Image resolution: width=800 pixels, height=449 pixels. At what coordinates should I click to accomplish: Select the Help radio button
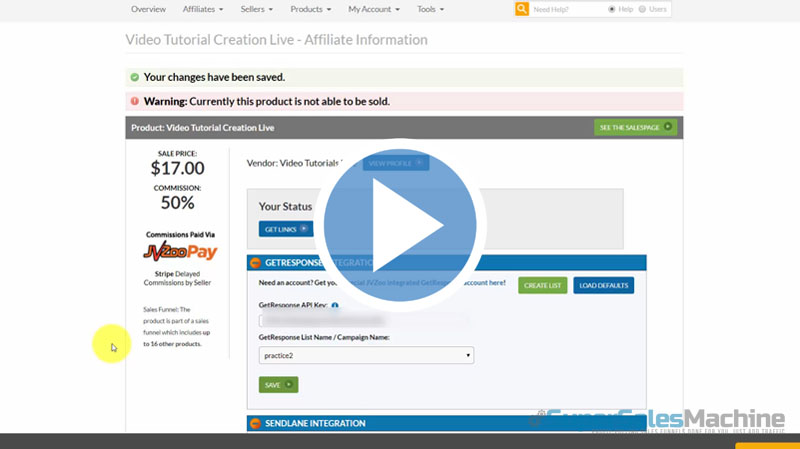pyautogui.click(x=612, y=9)
